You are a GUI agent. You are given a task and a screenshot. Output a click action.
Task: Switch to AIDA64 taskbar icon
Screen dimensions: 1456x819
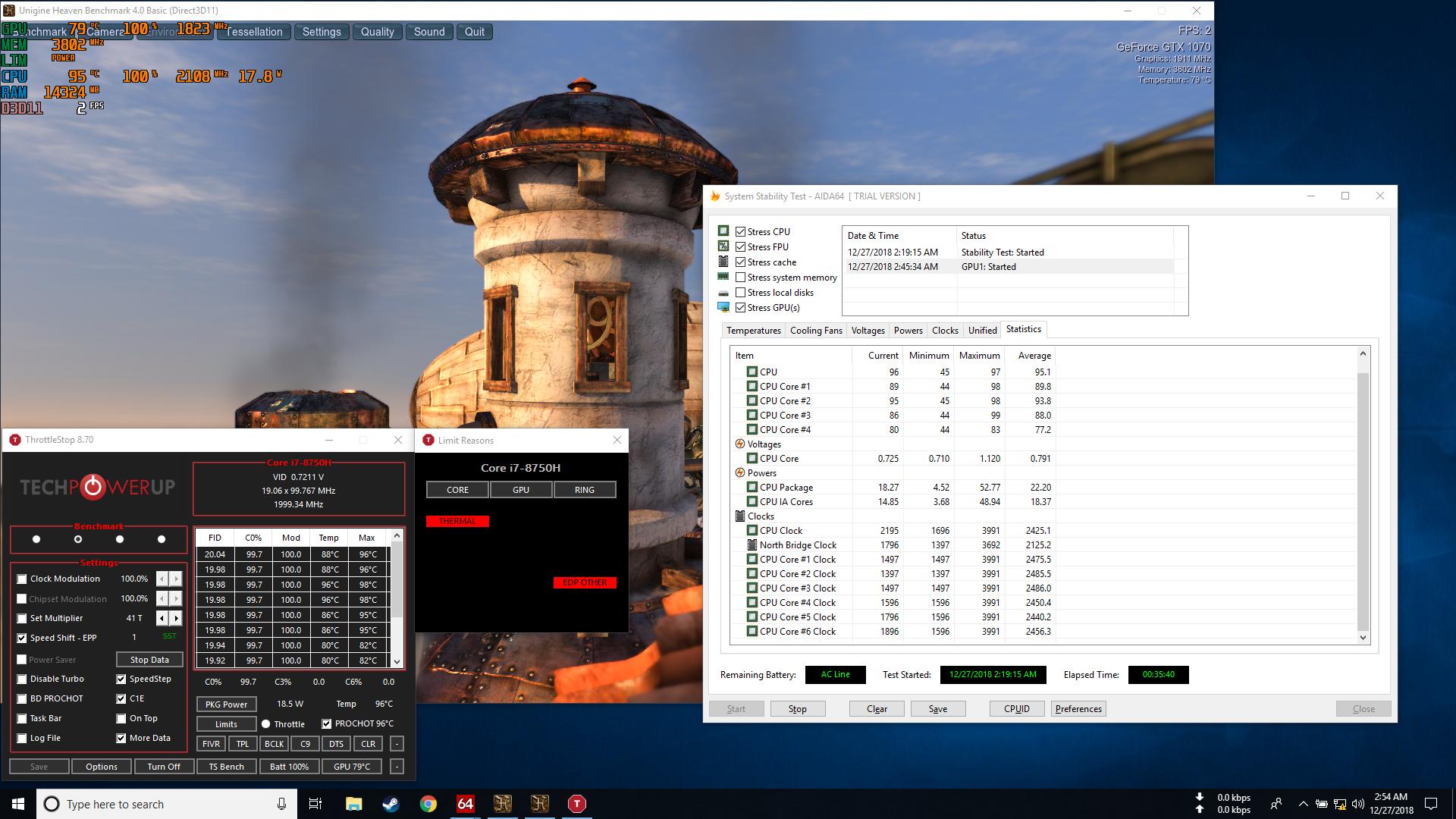(465, 804)
